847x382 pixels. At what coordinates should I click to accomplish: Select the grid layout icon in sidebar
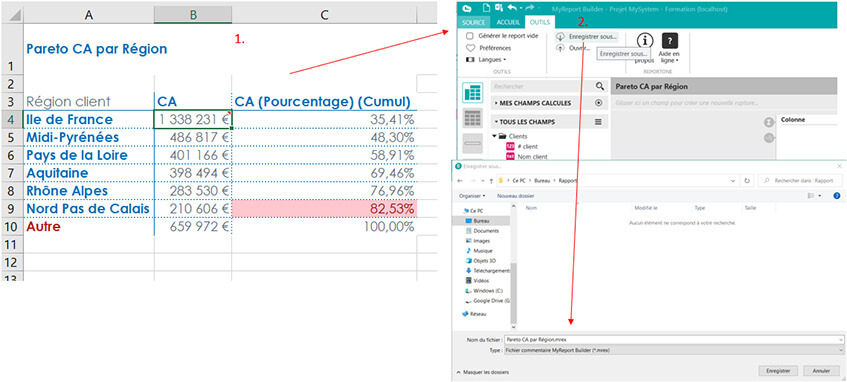click(473, 118)
